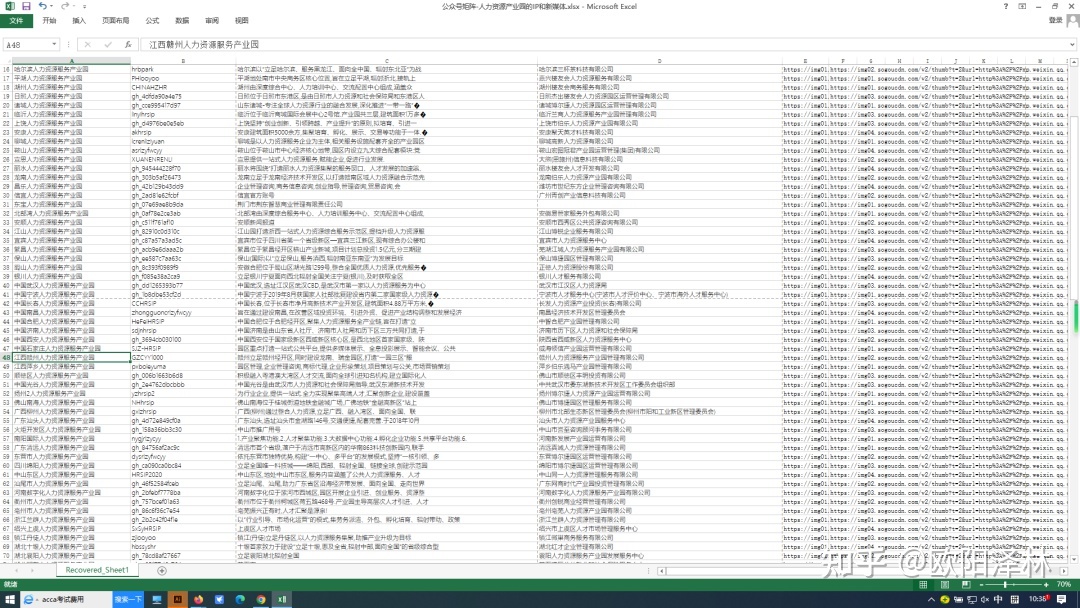
Task: Expand the Name Box dropdown arrow
Action: pos(54,45)
